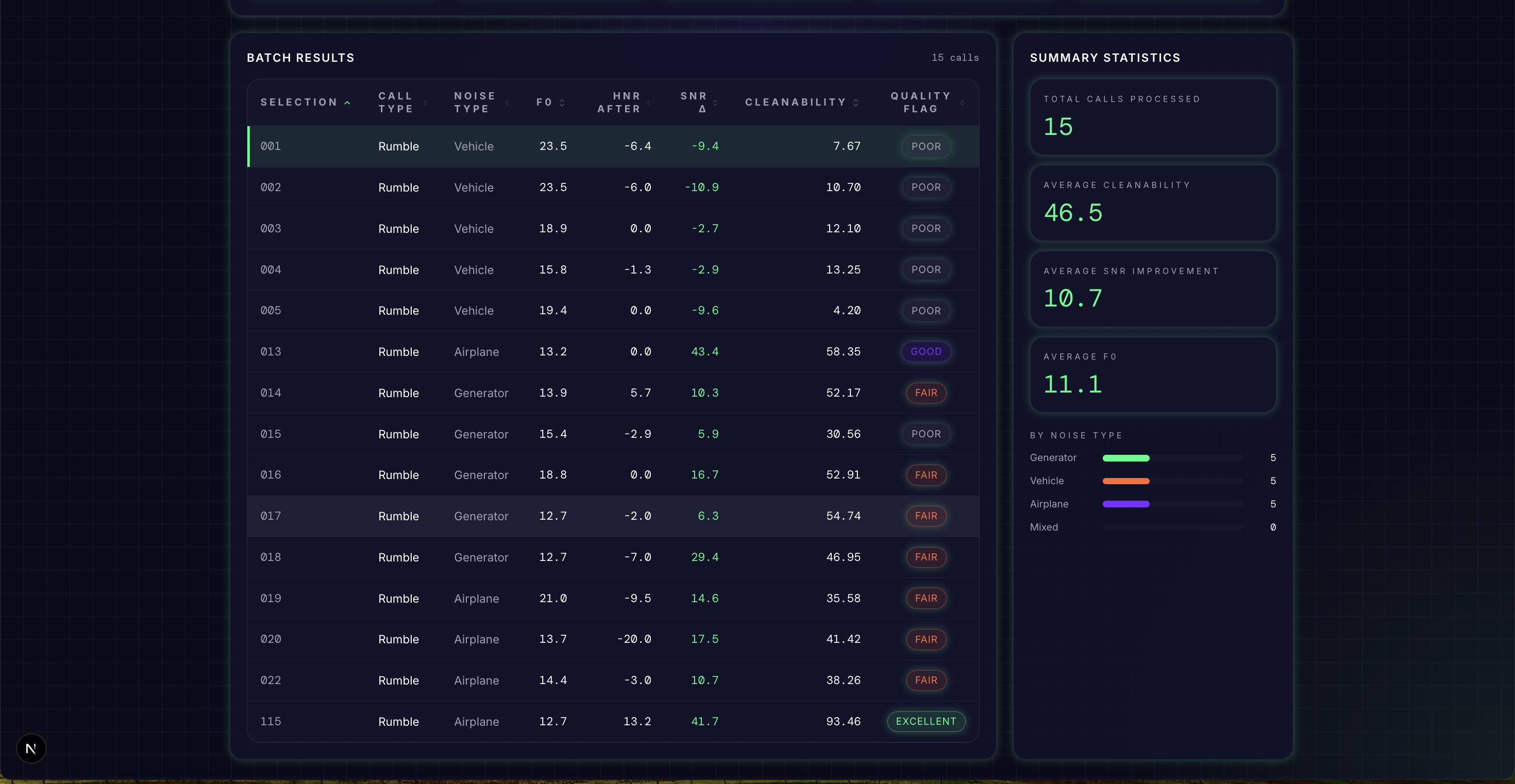Click sort arrows next to Noise Type header

[508, 103]
